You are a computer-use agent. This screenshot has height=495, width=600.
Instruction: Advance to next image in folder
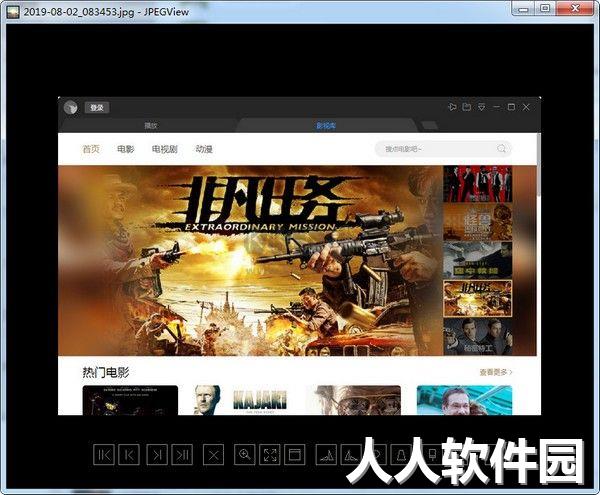point(157,455)
